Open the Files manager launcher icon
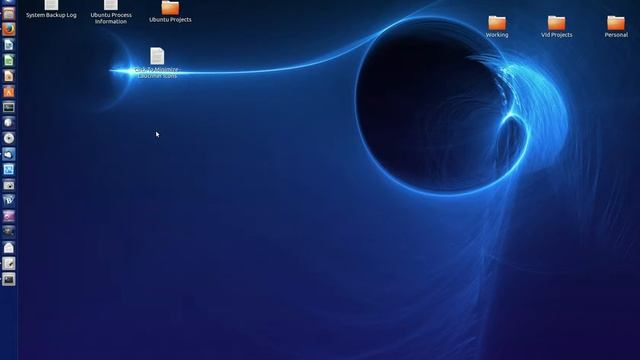Image resolution: width=640 pixels, height=360 pixels. [x=9, y=14]
